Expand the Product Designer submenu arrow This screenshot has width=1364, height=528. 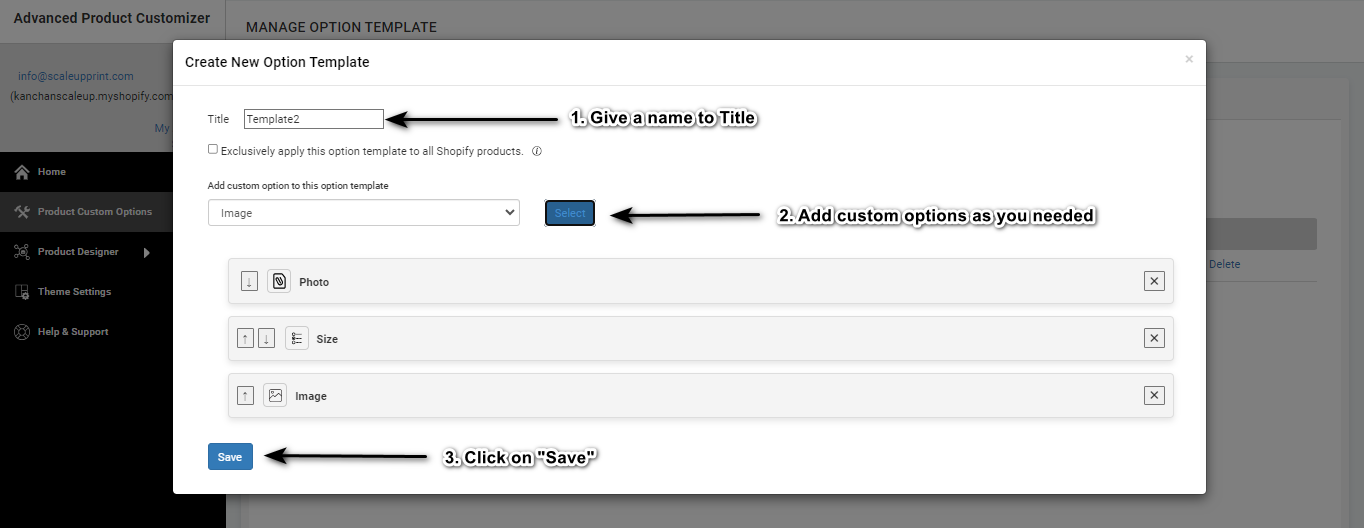(147, 252)
